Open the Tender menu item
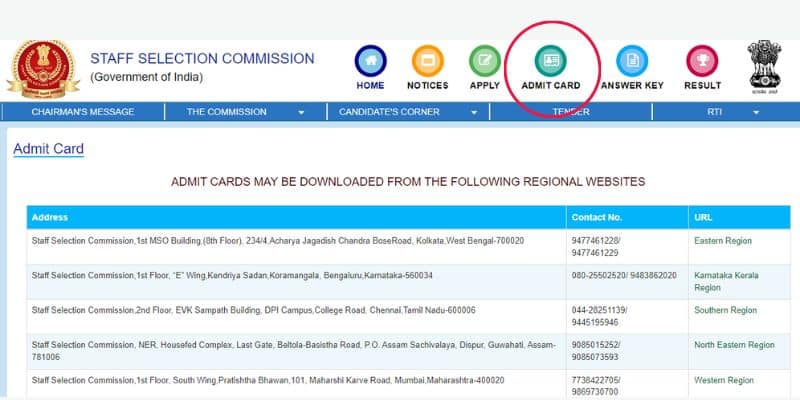 pyautogui.click(x=571, y=112)
